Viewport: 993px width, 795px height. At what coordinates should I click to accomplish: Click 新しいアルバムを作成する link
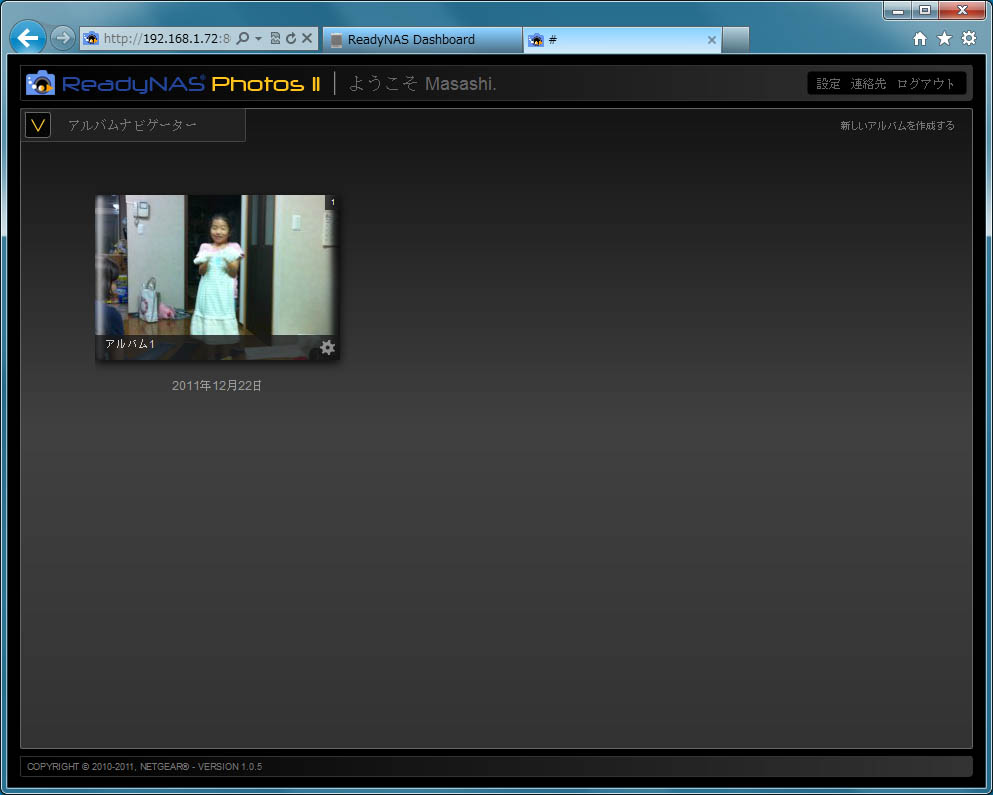click(x=897, y=126)
